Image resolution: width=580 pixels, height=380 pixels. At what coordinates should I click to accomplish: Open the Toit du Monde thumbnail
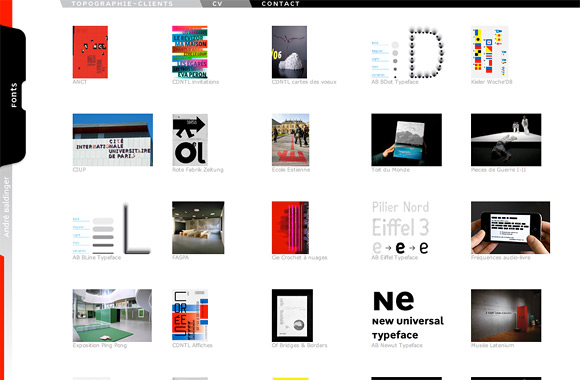pos(407,140)
